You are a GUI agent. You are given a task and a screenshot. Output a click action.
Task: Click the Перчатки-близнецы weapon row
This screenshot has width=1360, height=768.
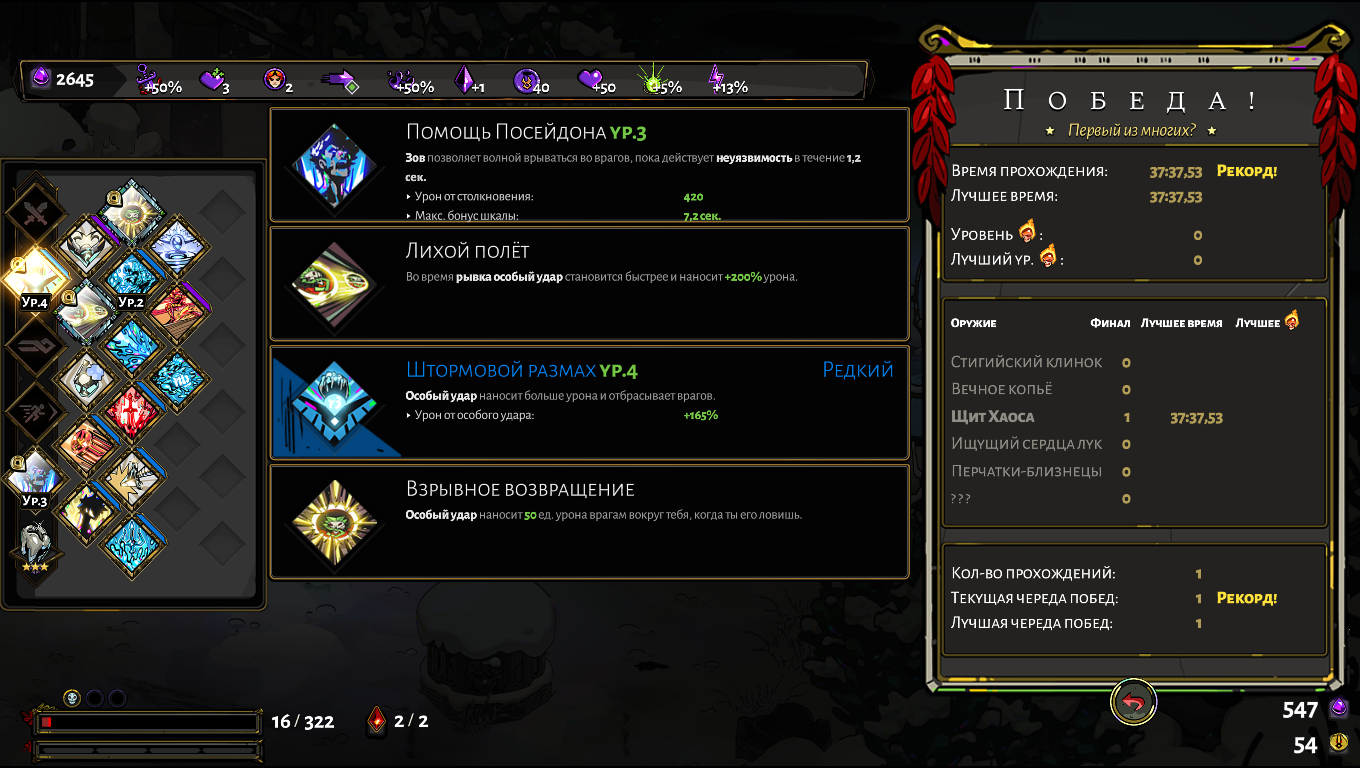1134,471
